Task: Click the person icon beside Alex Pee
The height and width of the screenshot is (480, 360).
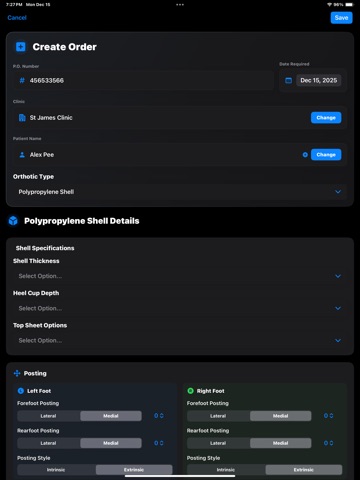Action: click(x=22, y=155)
